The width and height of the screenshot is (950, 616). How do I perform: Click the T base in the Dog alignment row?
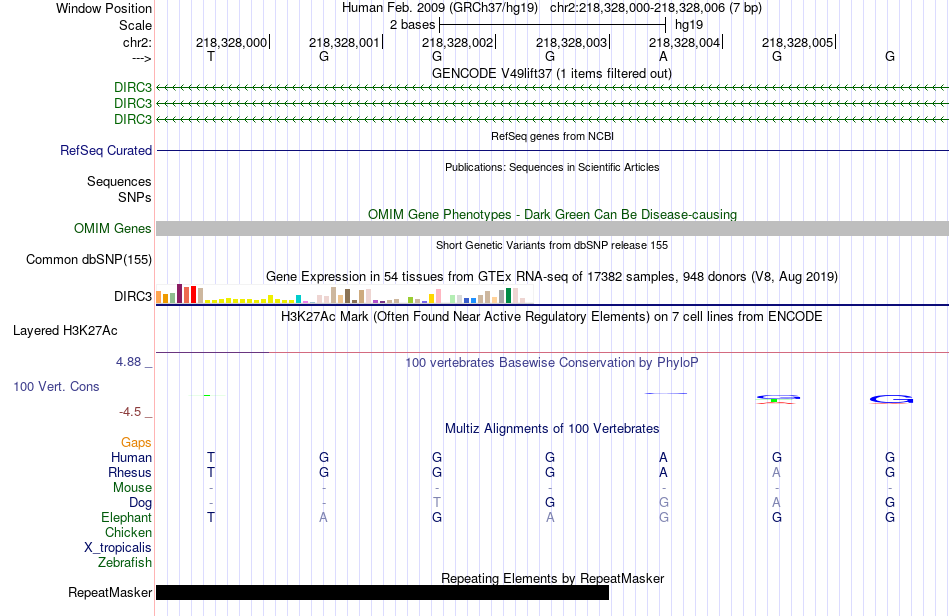tap(437, 502)
